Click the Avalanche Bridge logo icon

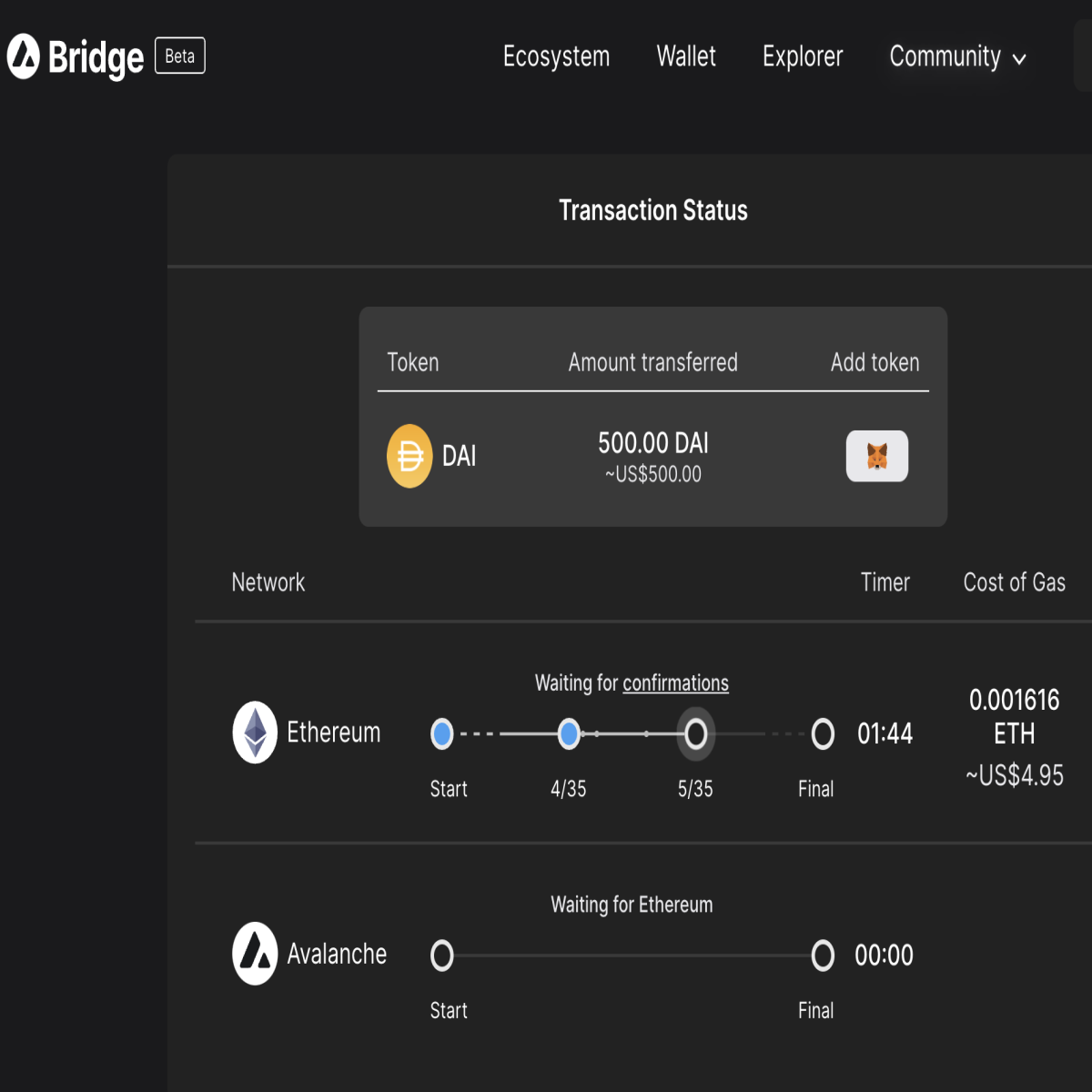(24, 56)
